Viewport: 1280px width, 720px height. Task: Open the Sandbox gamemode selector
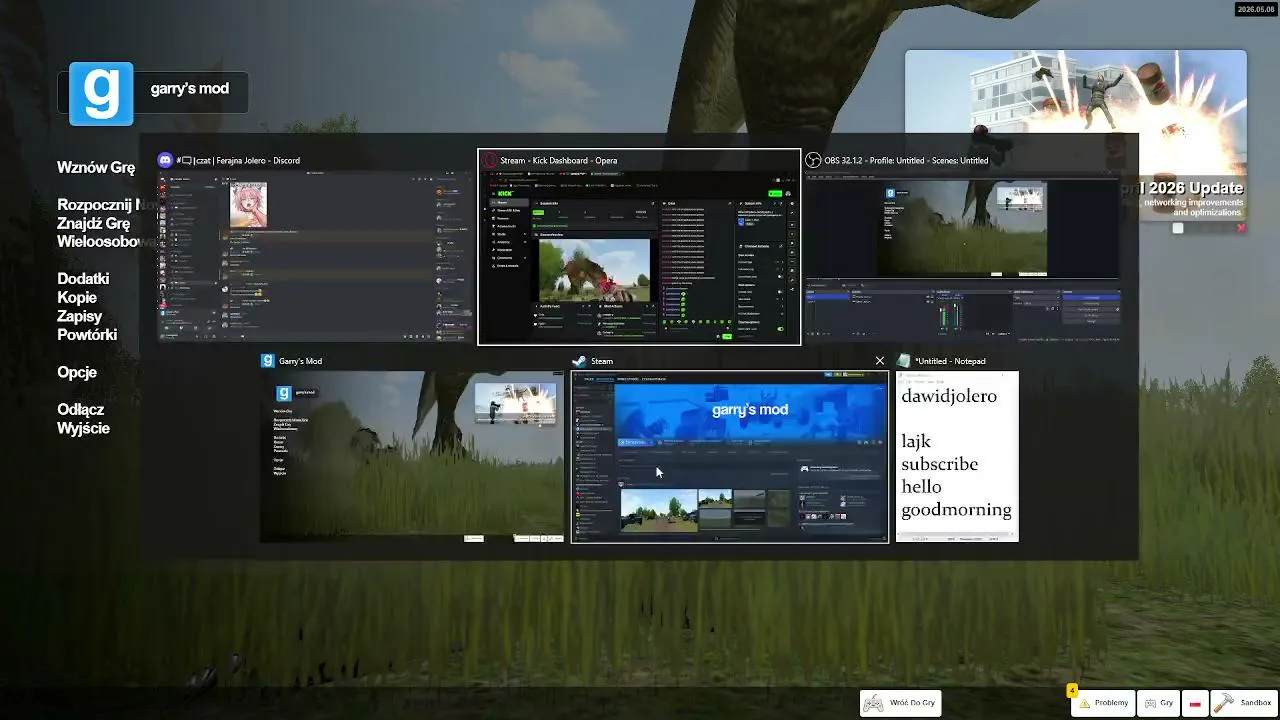click(x=1244, y=703)
